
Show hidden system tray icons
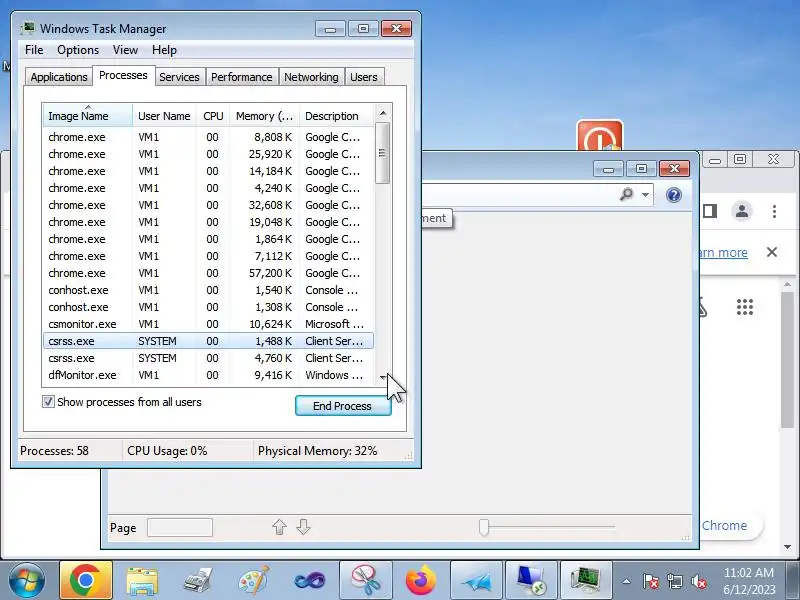(x=627, y=581)
